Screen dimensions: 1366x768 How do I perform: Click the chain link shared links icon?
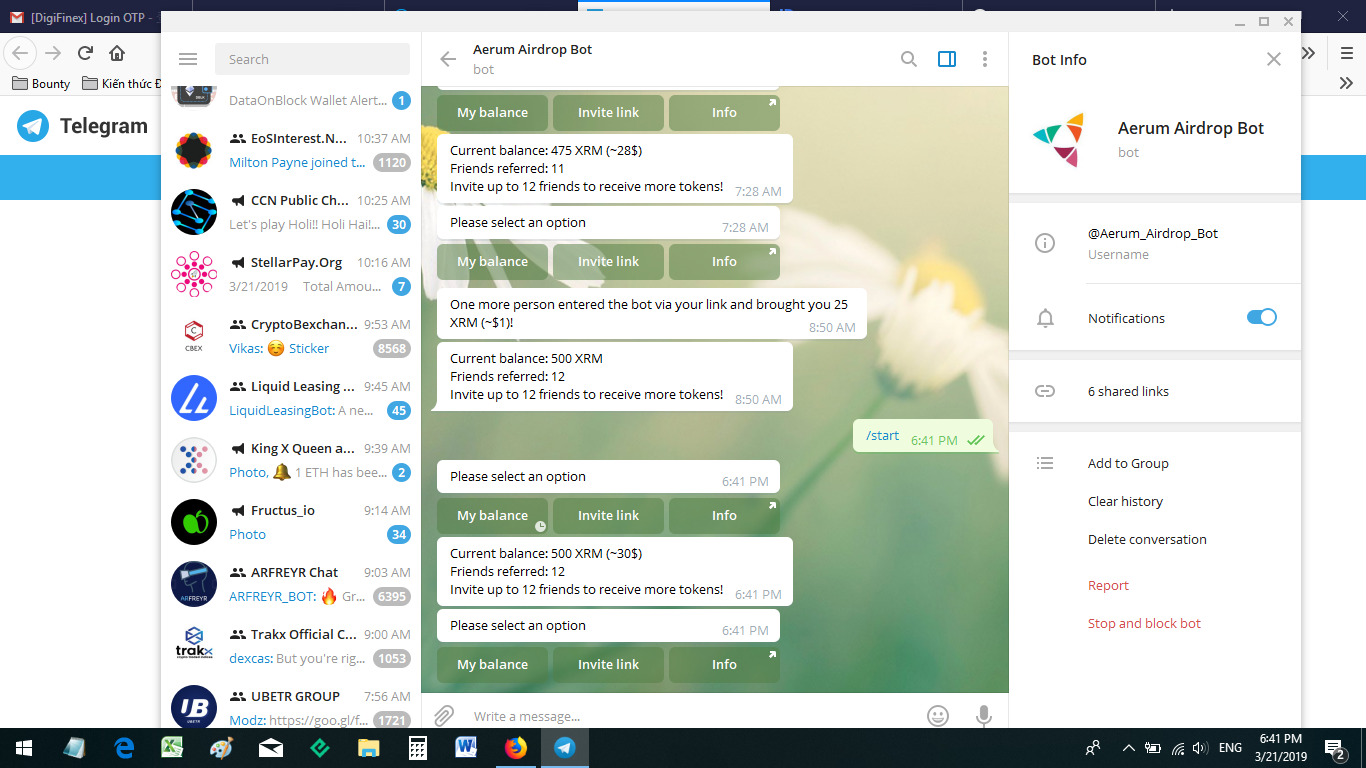[x=1045, y=391]
